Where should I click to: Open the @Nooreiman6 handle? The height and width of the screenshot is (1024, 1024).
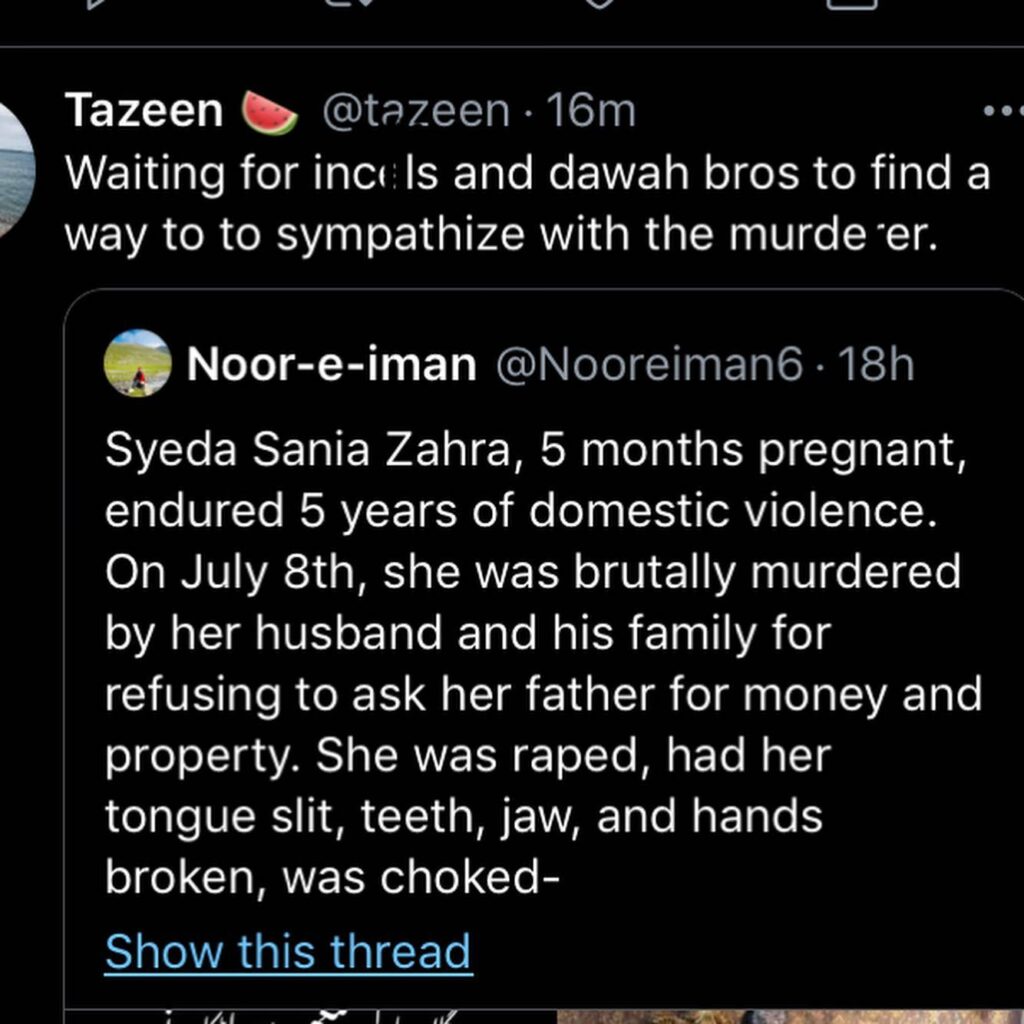click(x=649, y=364)
